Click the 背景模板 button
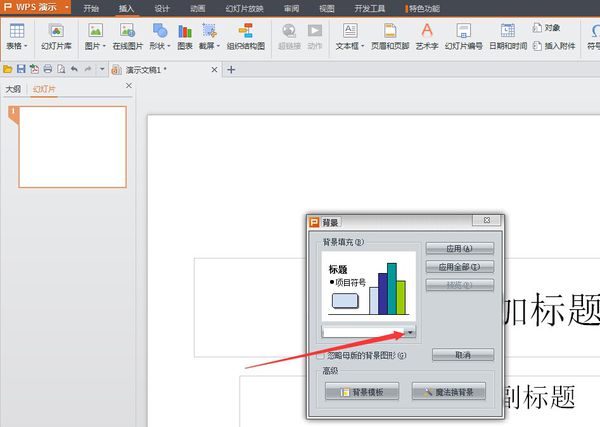This screenshot has height=427, width=600. 361,392
